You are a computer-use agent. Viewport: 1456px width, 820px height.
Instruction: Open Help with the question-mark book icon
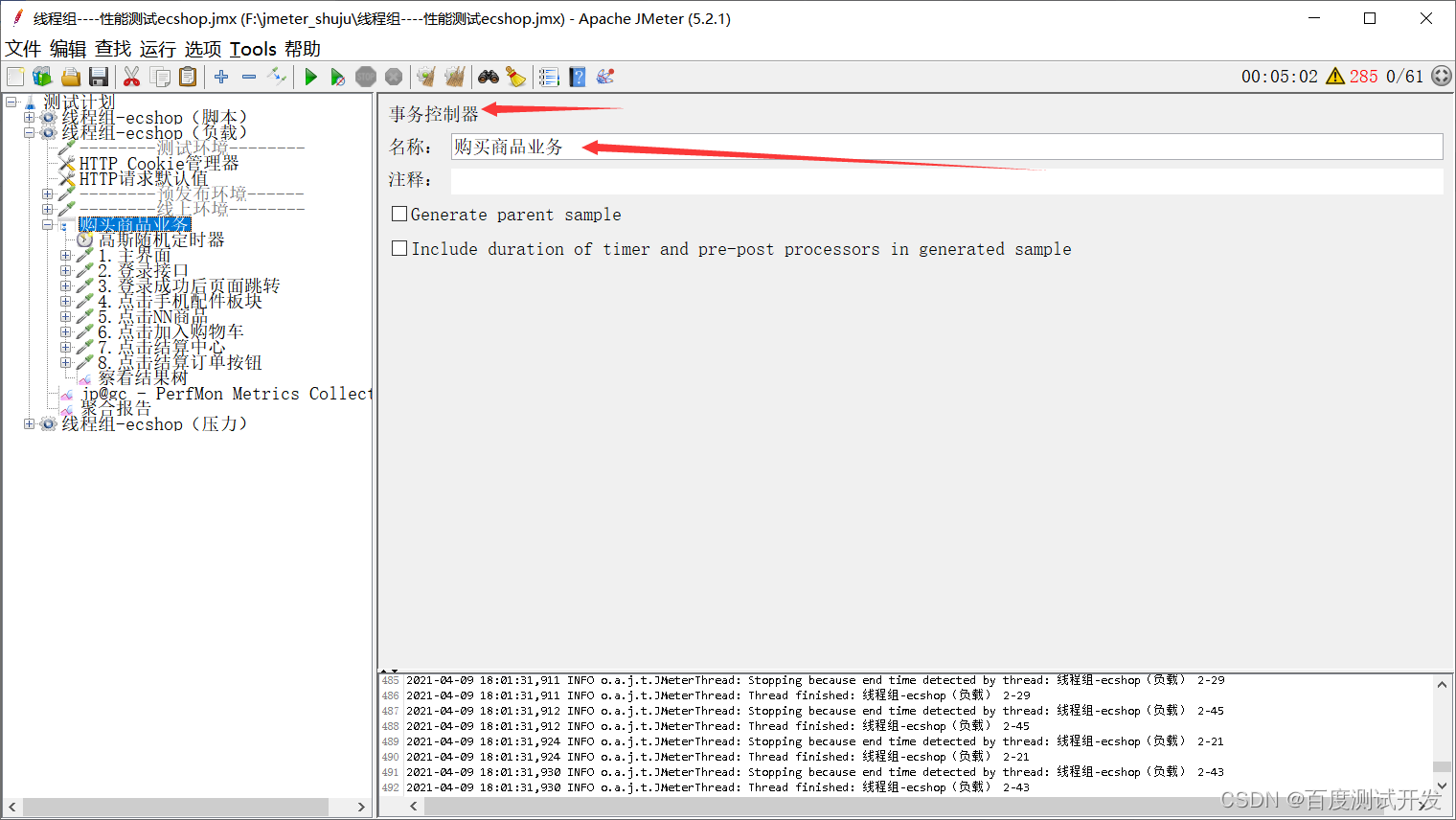[578, 77]
